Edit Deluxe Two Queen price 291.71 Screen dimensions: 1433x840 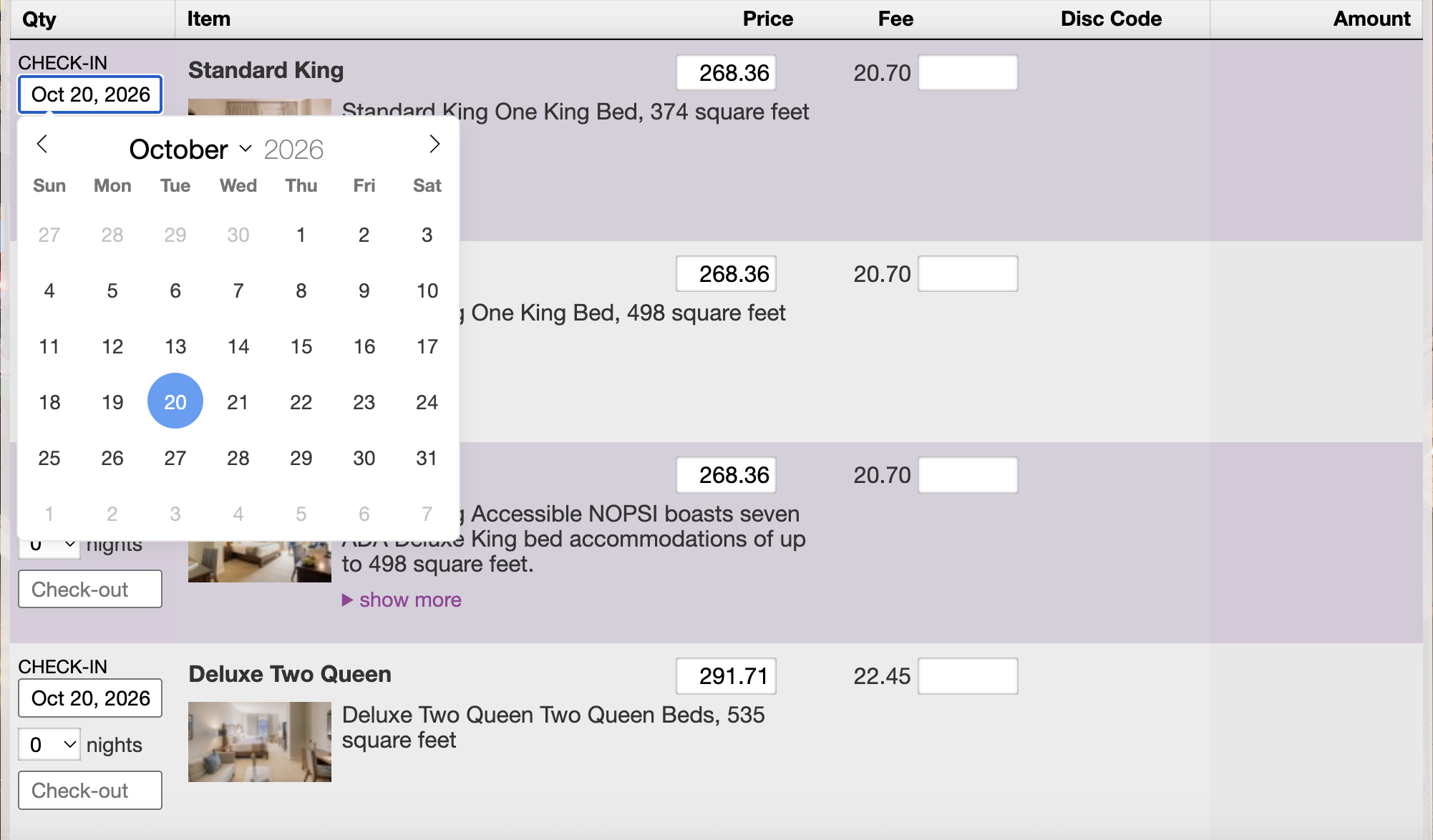(726, 676)
